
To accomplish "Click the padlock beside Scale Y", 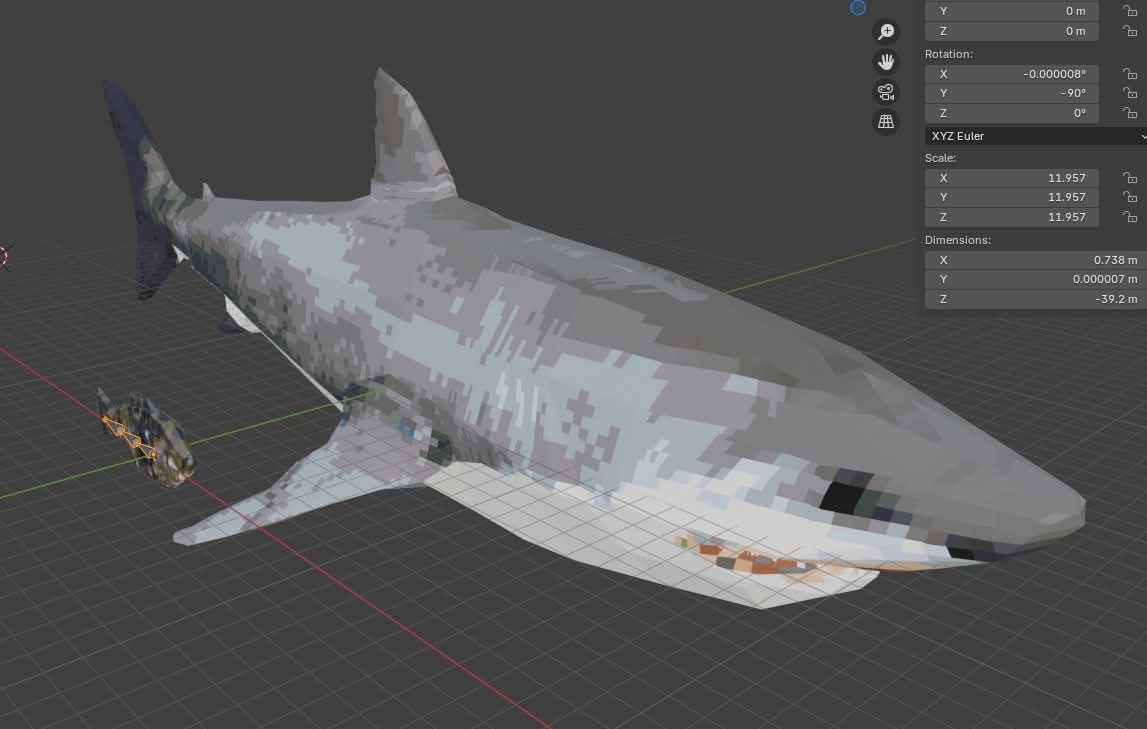I will coord(1131,197).
